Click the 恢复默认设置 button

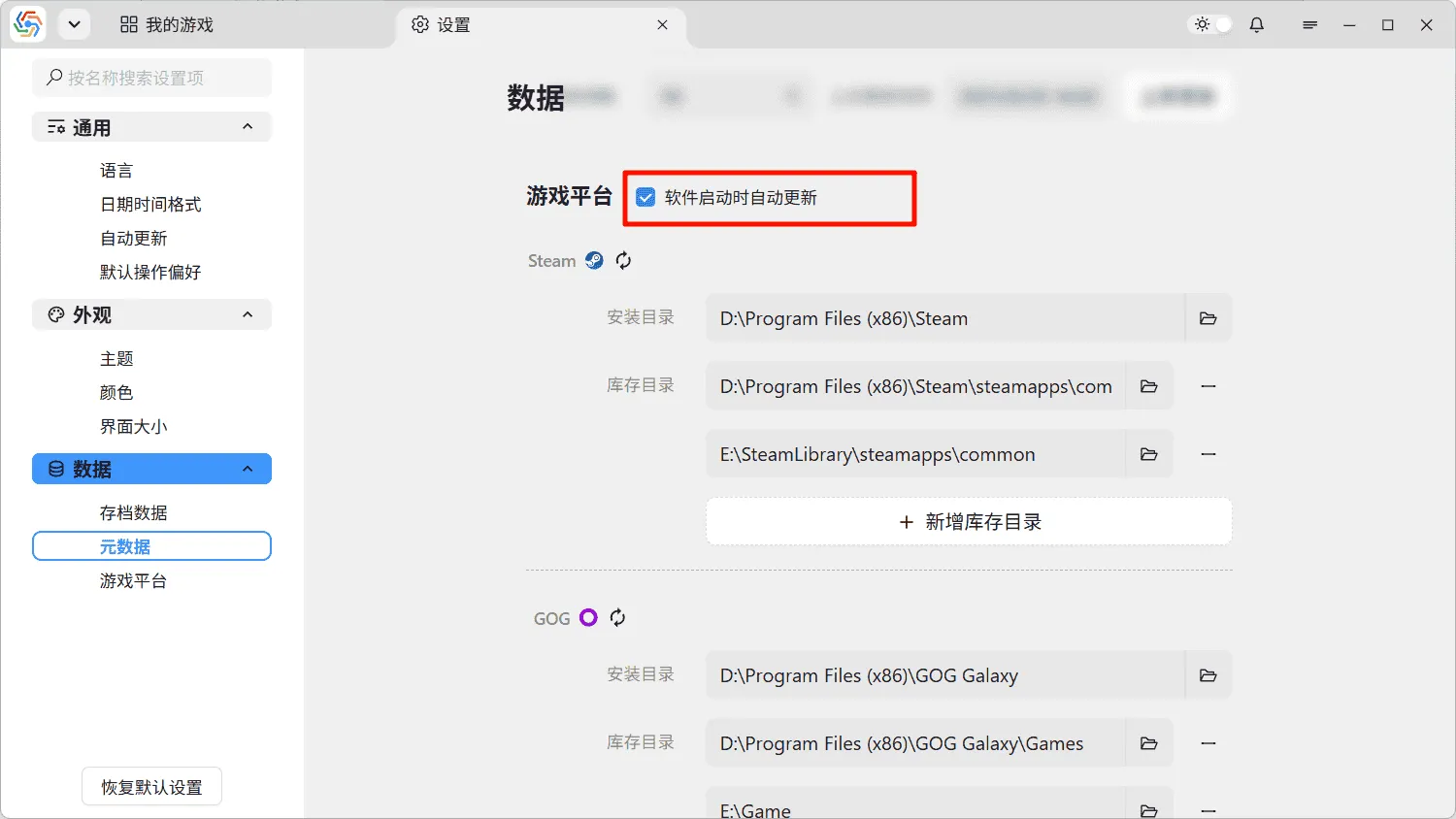pos(151,787)
